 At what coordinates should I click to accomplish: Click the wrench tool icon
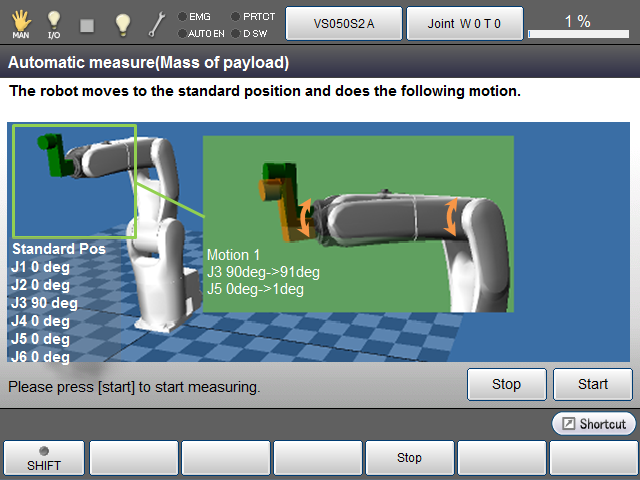point(156,23)
